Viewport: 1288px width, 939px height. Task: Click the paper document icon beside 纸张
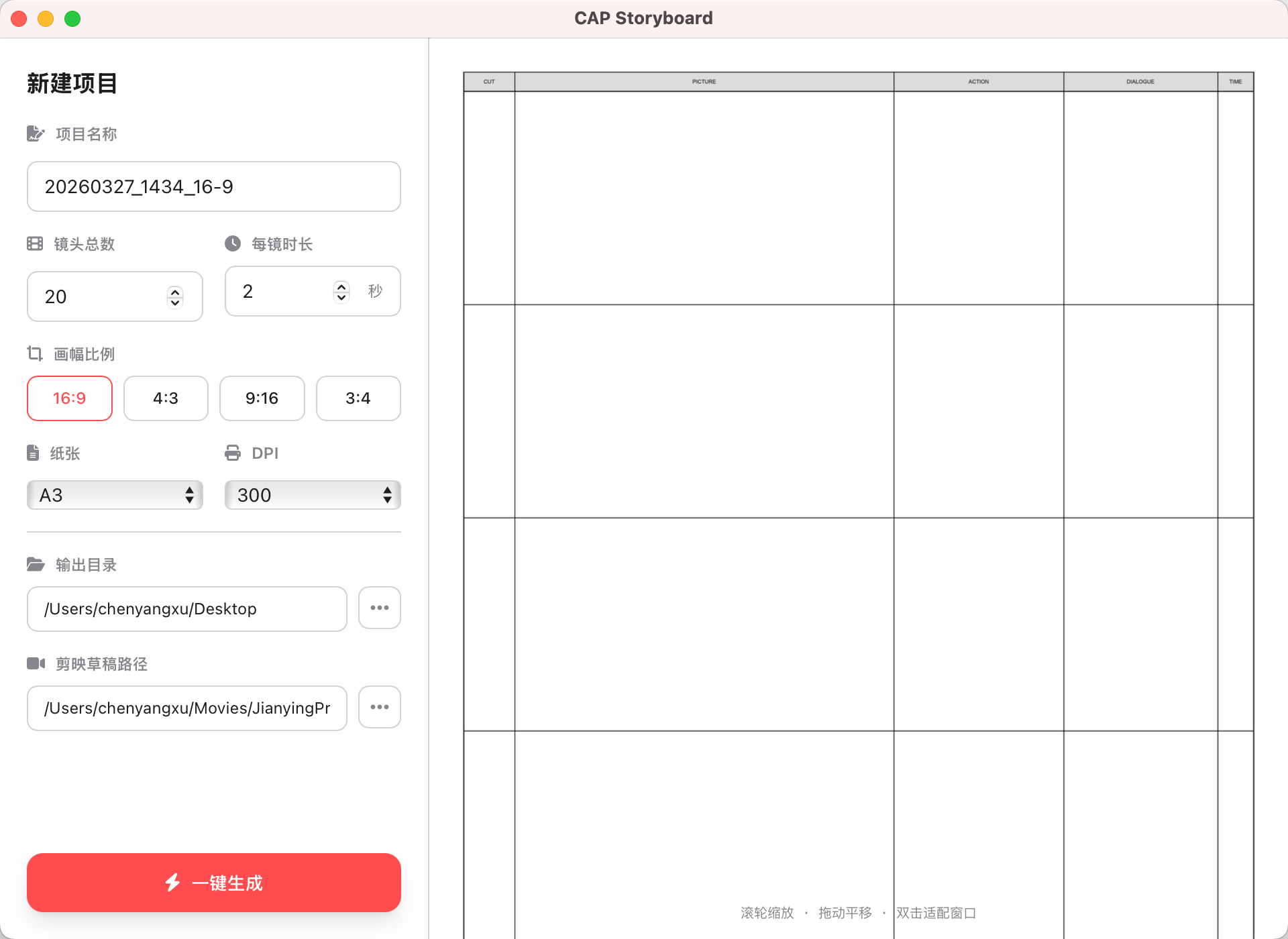tap(34, 453)
